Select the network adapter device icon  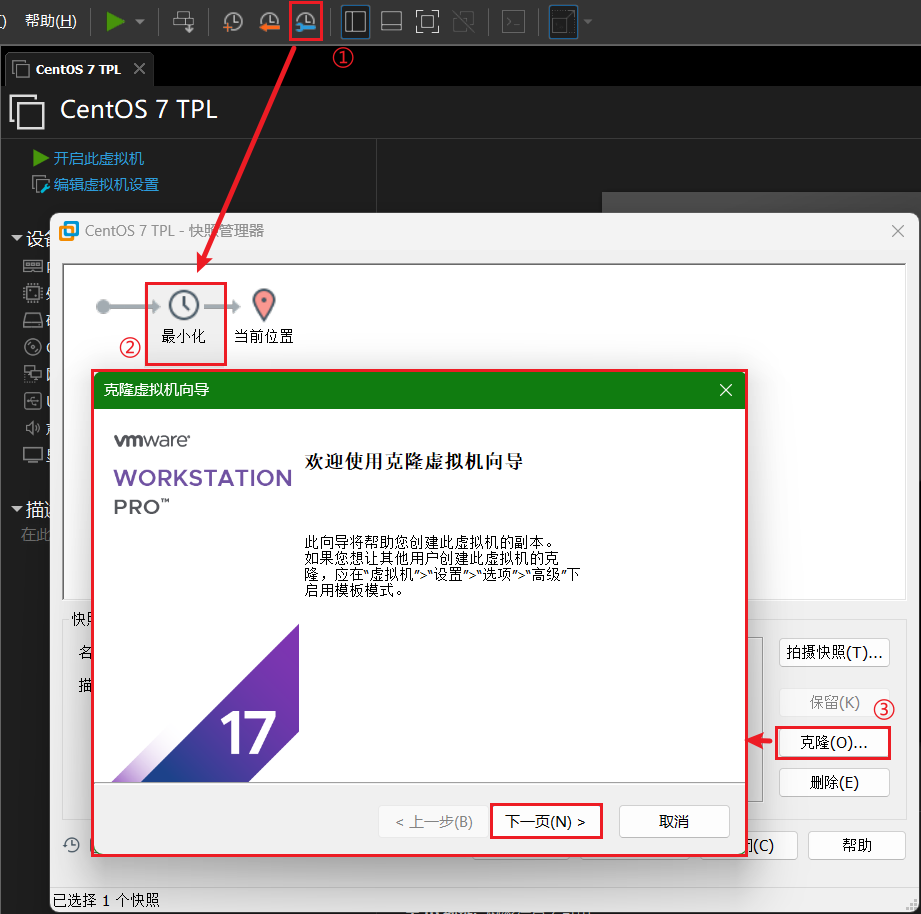click(33, 374)
